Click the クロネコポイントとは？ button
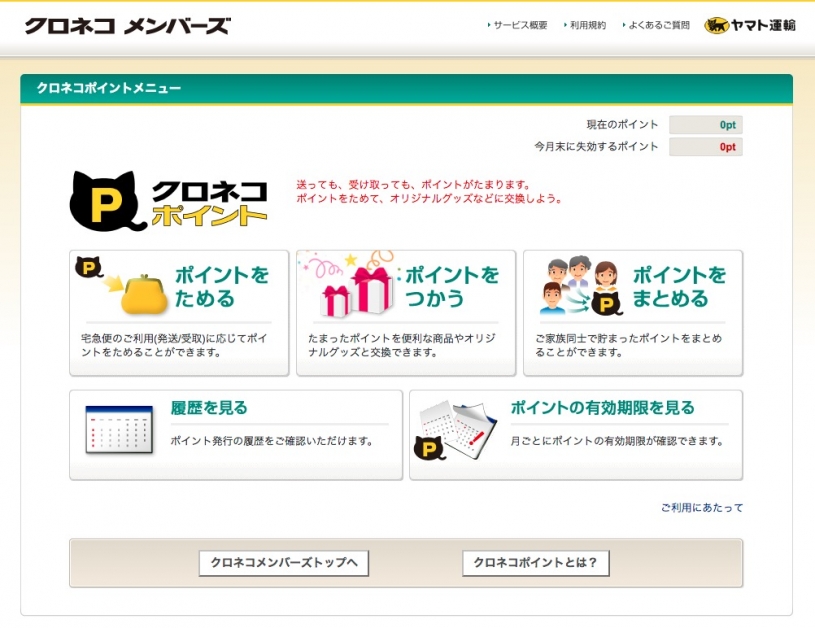815x628 pixels. 535,562
